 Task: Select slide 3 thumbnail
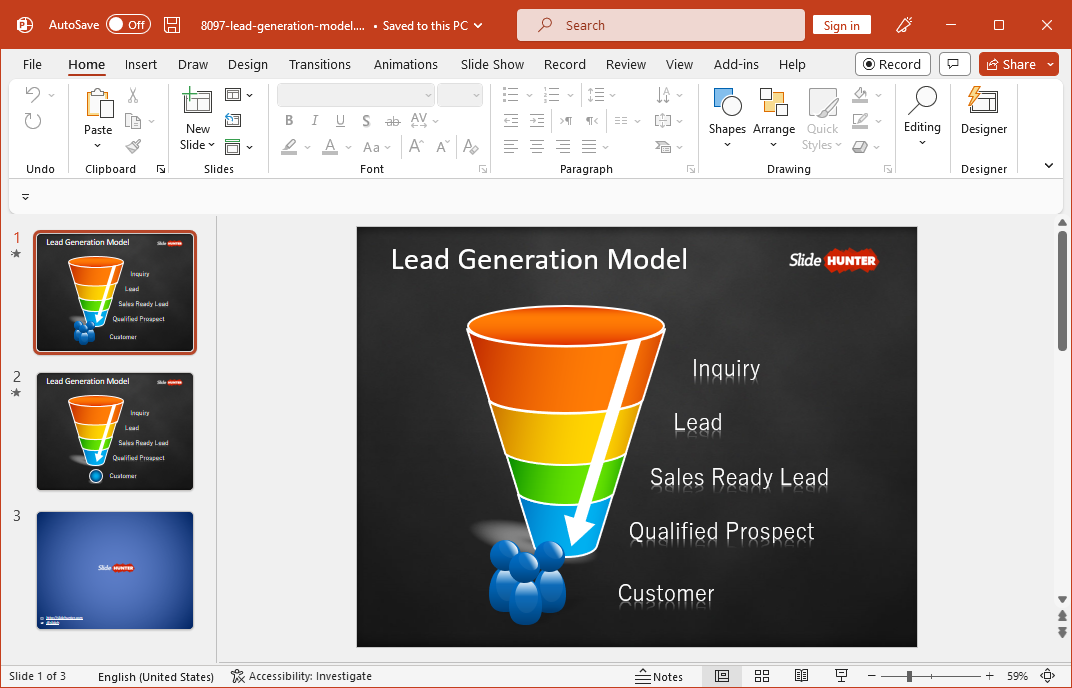(114, 568)
